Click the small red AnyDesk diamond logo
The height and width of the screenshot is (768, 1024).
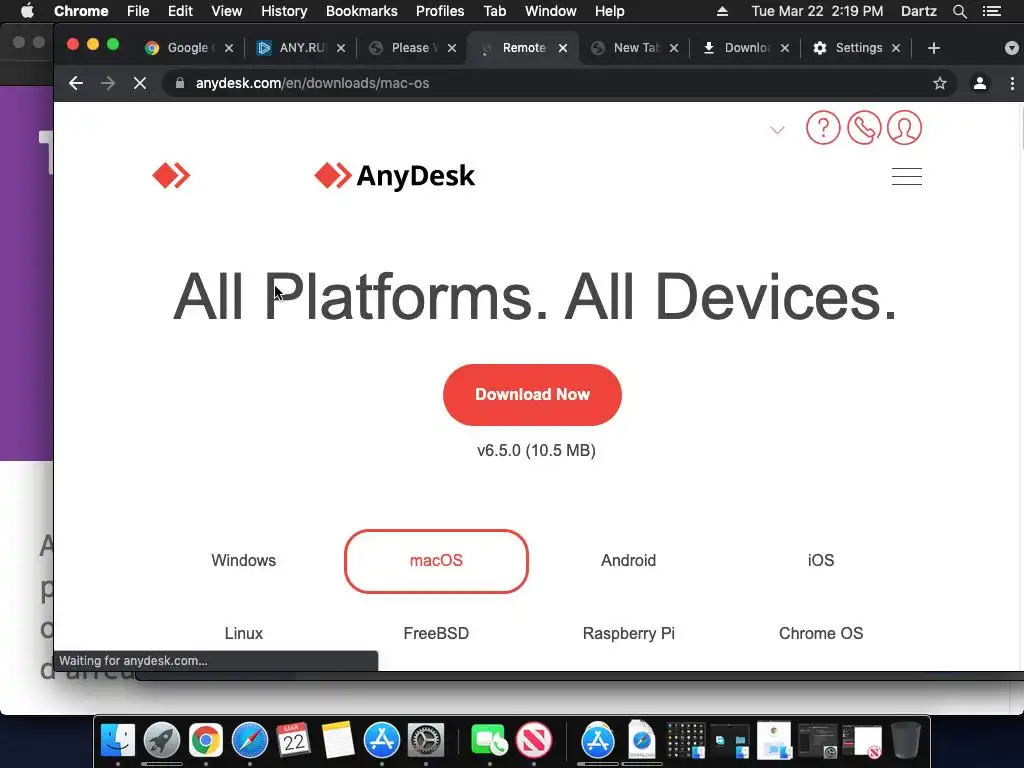(171, 176)
